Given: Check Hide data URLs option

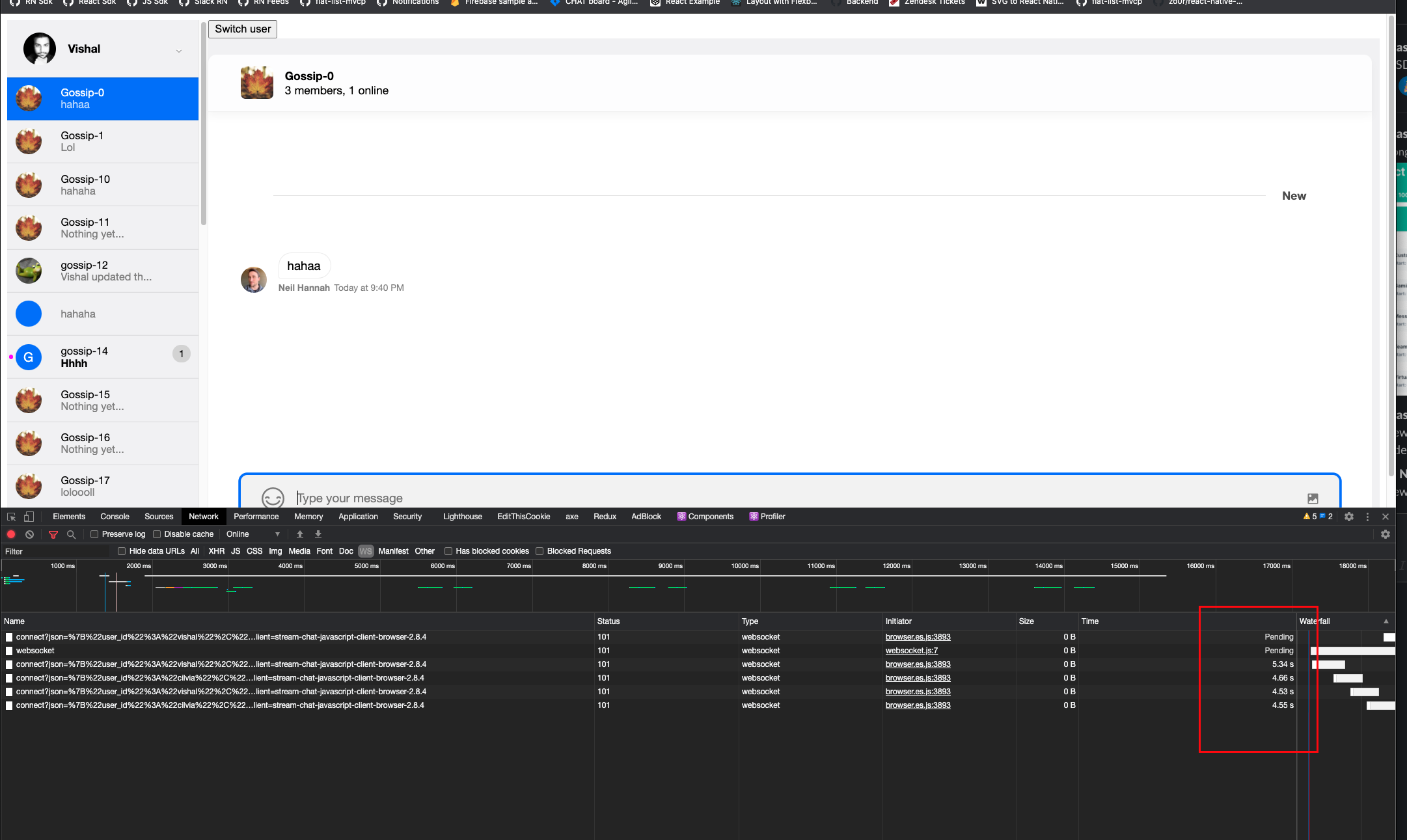Looking at the screenshot, I should tap(122, 551).
